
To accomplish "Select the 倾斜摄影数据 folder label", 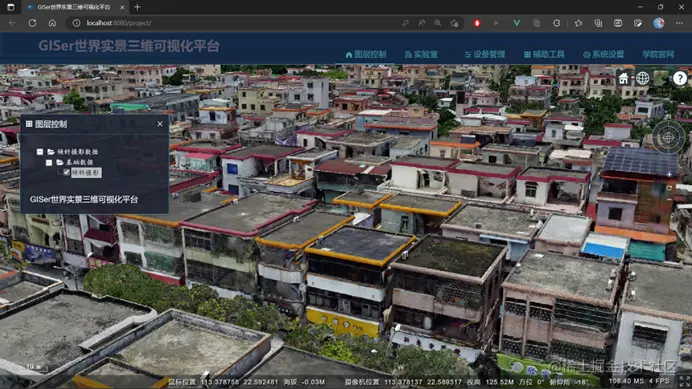I will (78, 151).
